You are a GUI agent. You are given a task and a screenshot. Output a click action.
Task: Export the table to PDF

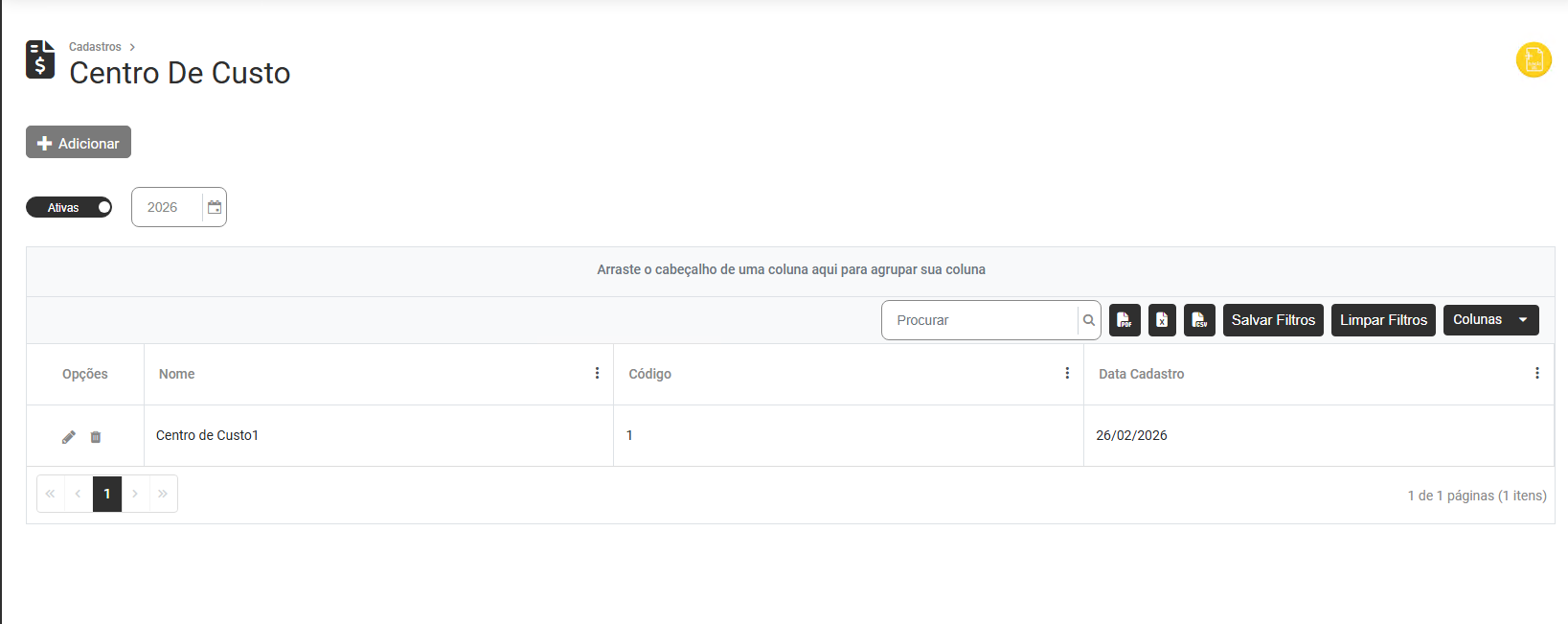[1125, 320]
